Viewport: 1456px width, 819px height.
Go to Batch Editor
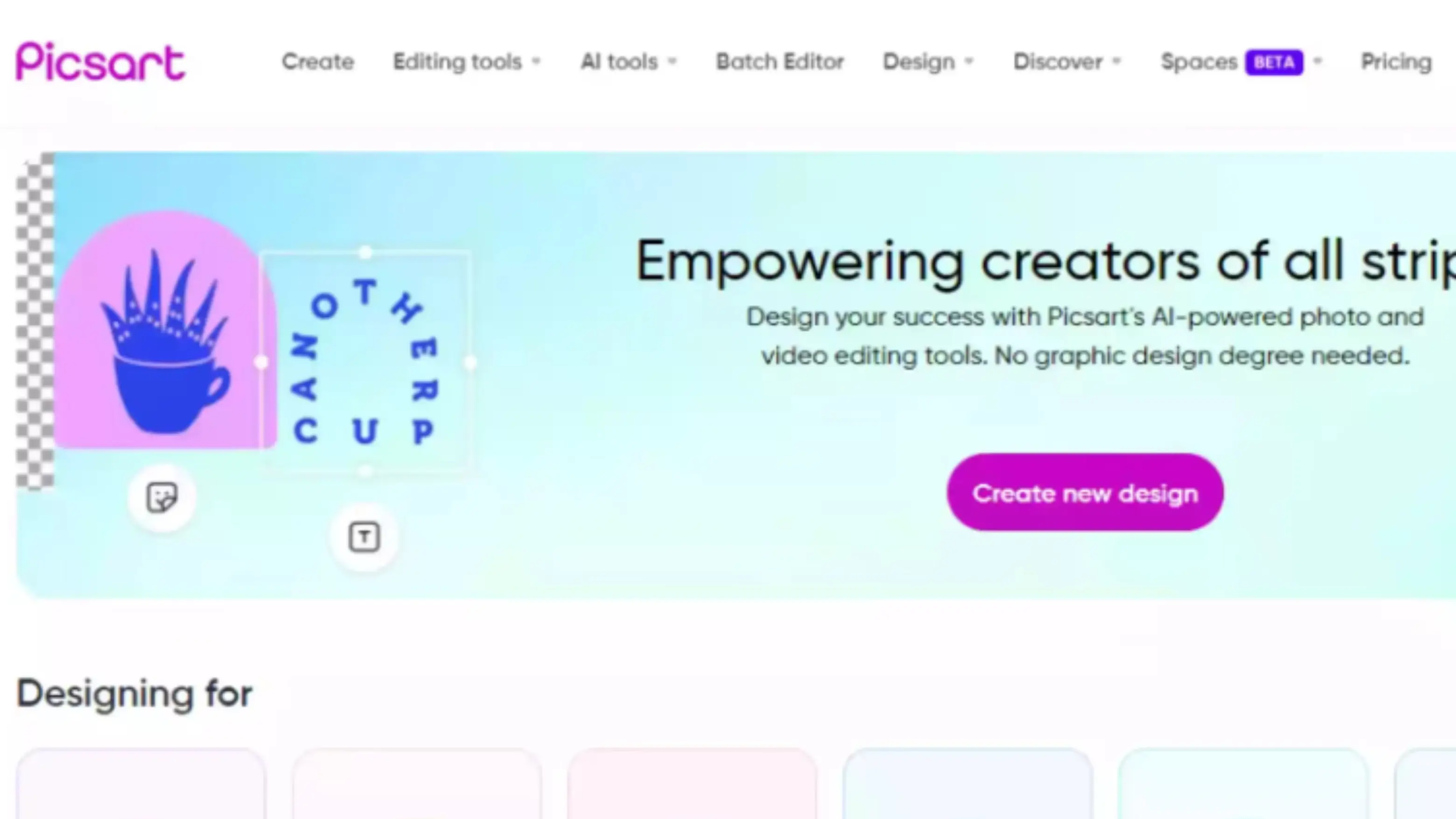click(x=780, y=62)
